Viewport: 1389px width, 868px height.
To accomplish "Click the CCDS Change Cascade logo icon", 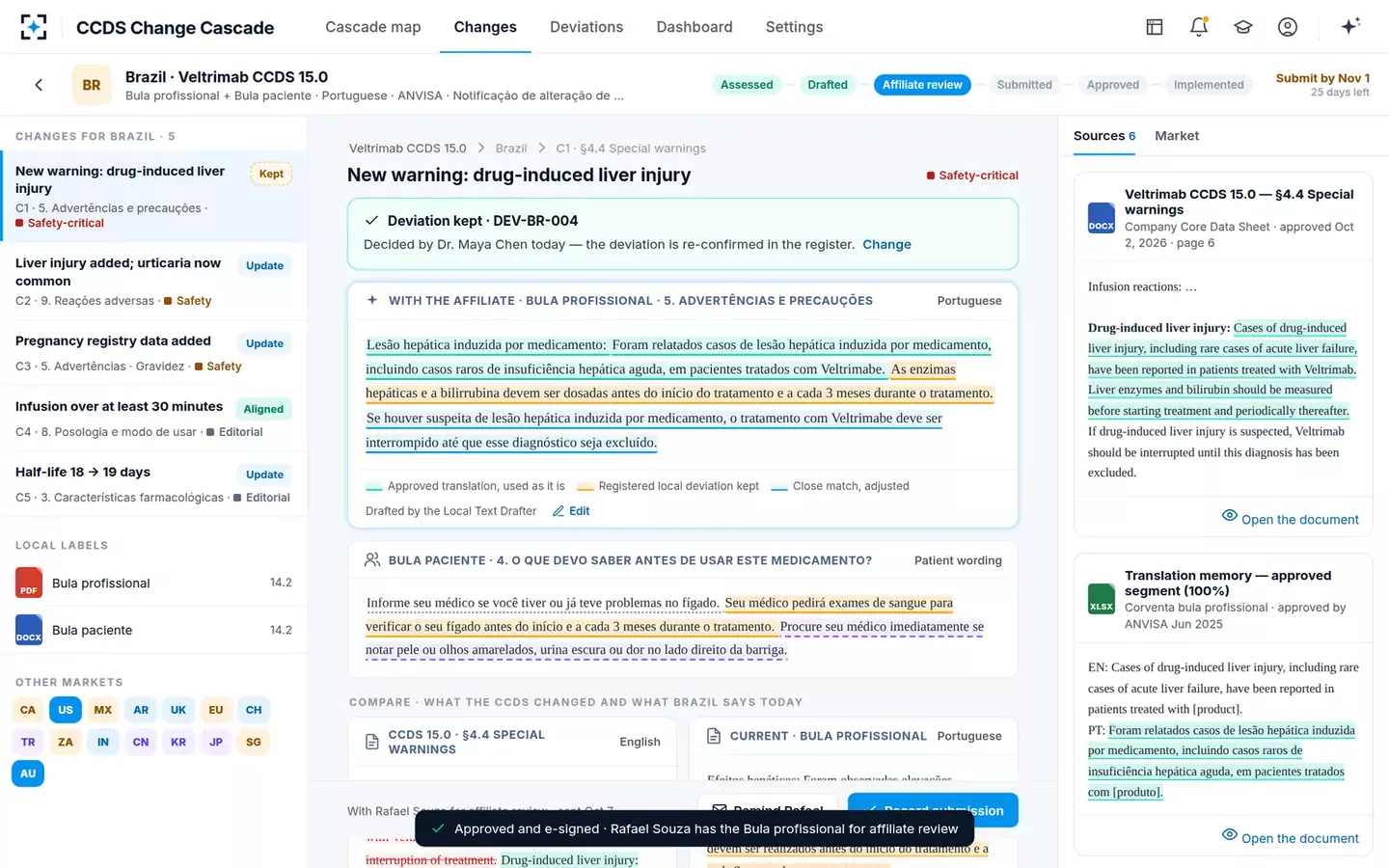I will click(x=34, y=27).
